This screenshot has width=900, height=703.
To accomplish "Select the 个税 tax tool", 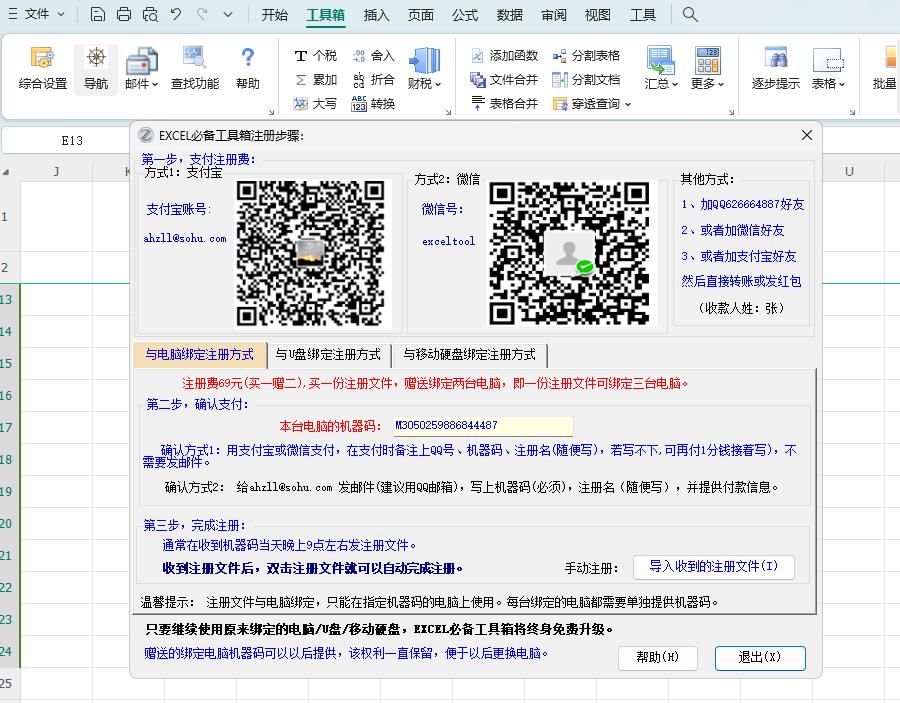I will [x=316, y=56].
